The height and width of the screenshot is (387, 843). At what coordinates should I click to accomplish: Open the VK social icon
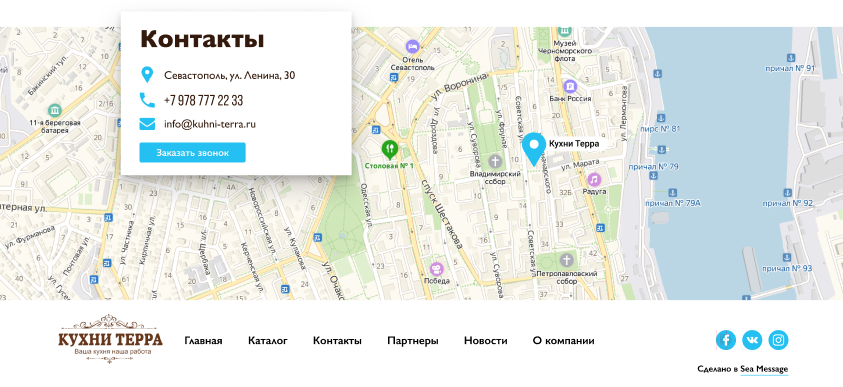752,340
